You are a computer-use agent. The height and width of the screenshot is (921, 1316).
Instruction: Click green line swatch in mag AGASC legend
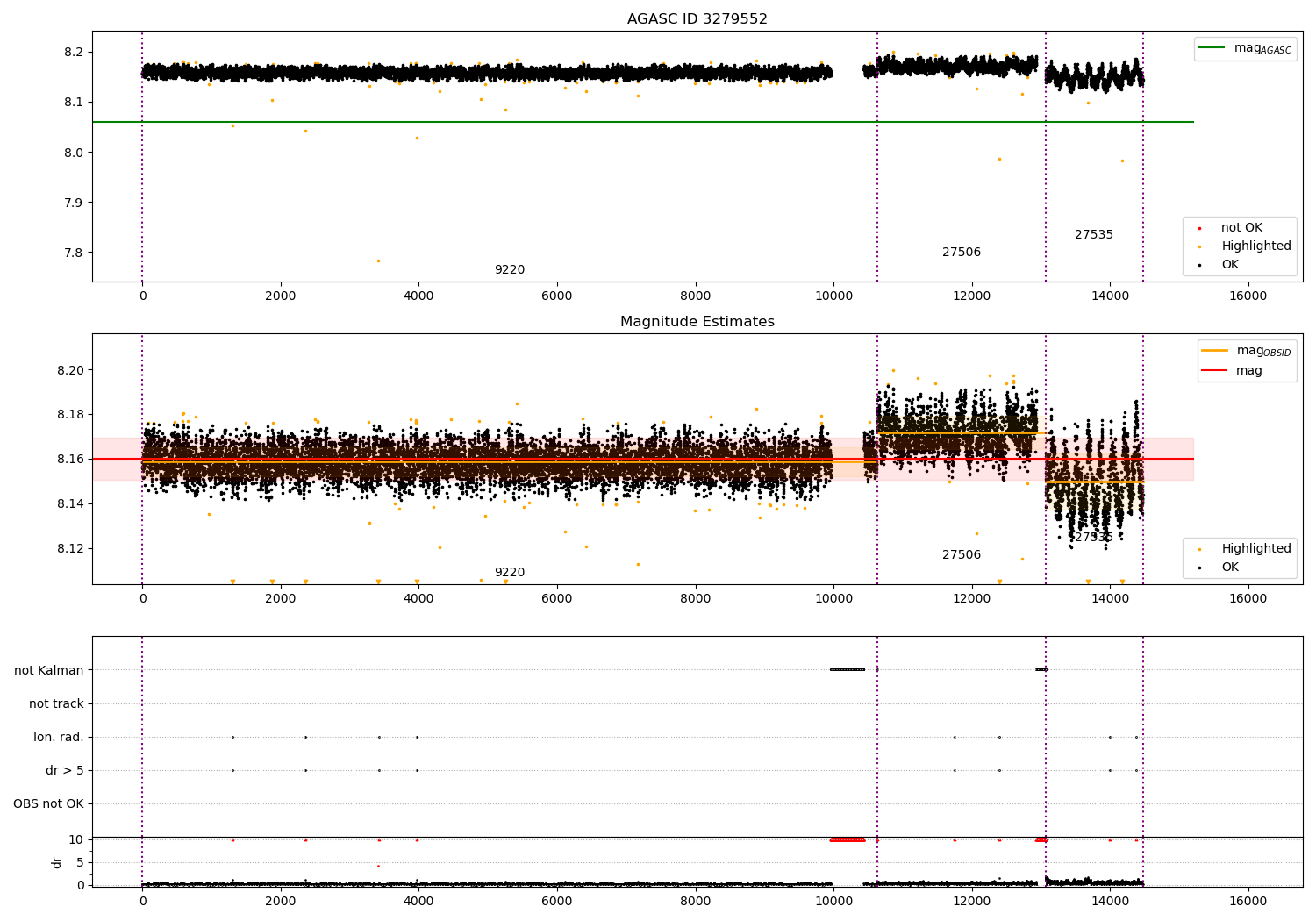coord(1212,48)
